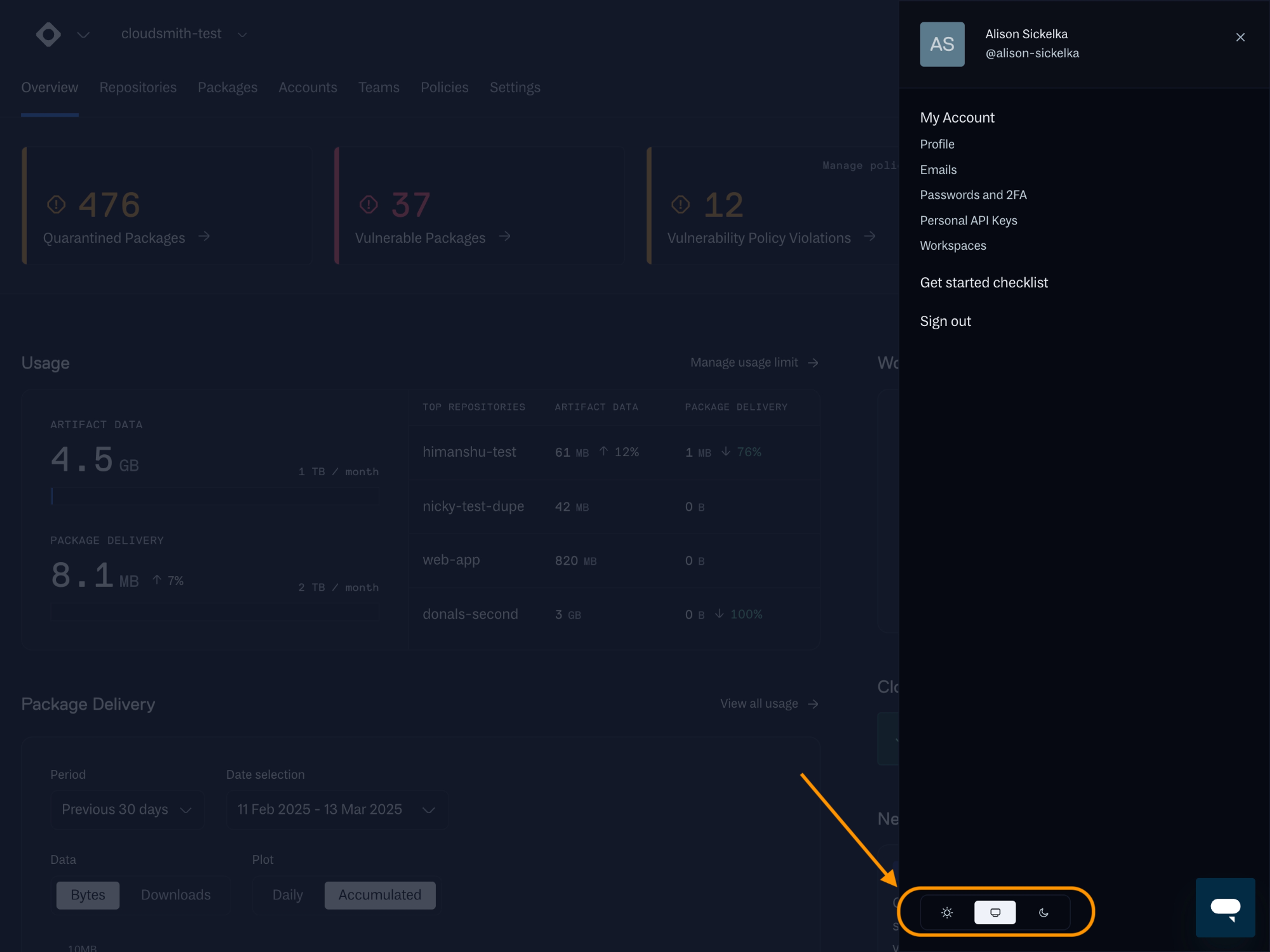Switch to light theme sun icon
1270x952 pixels.
point(947,912)
